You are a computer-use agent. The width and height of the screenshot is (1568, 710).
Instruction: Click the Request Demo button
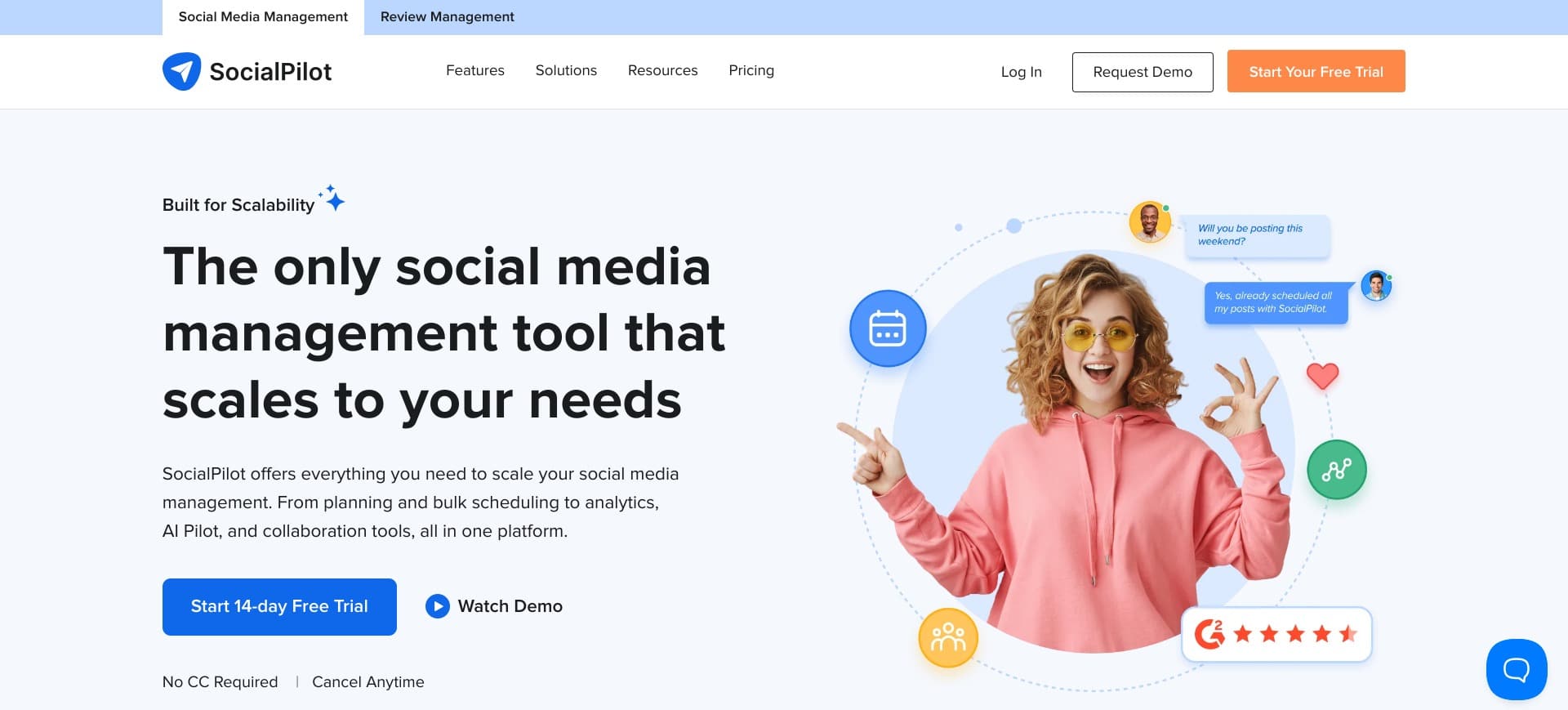point(1143,72)
